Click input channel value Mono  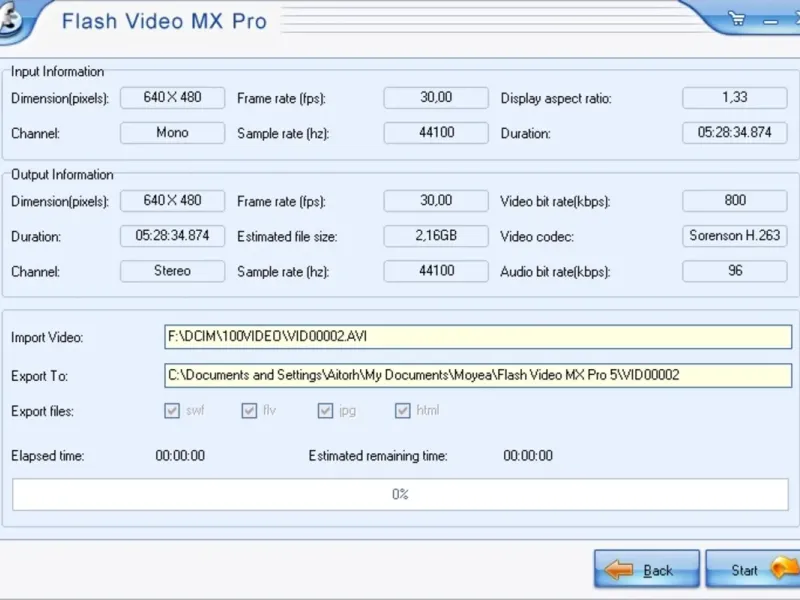(x=172, y=133)
